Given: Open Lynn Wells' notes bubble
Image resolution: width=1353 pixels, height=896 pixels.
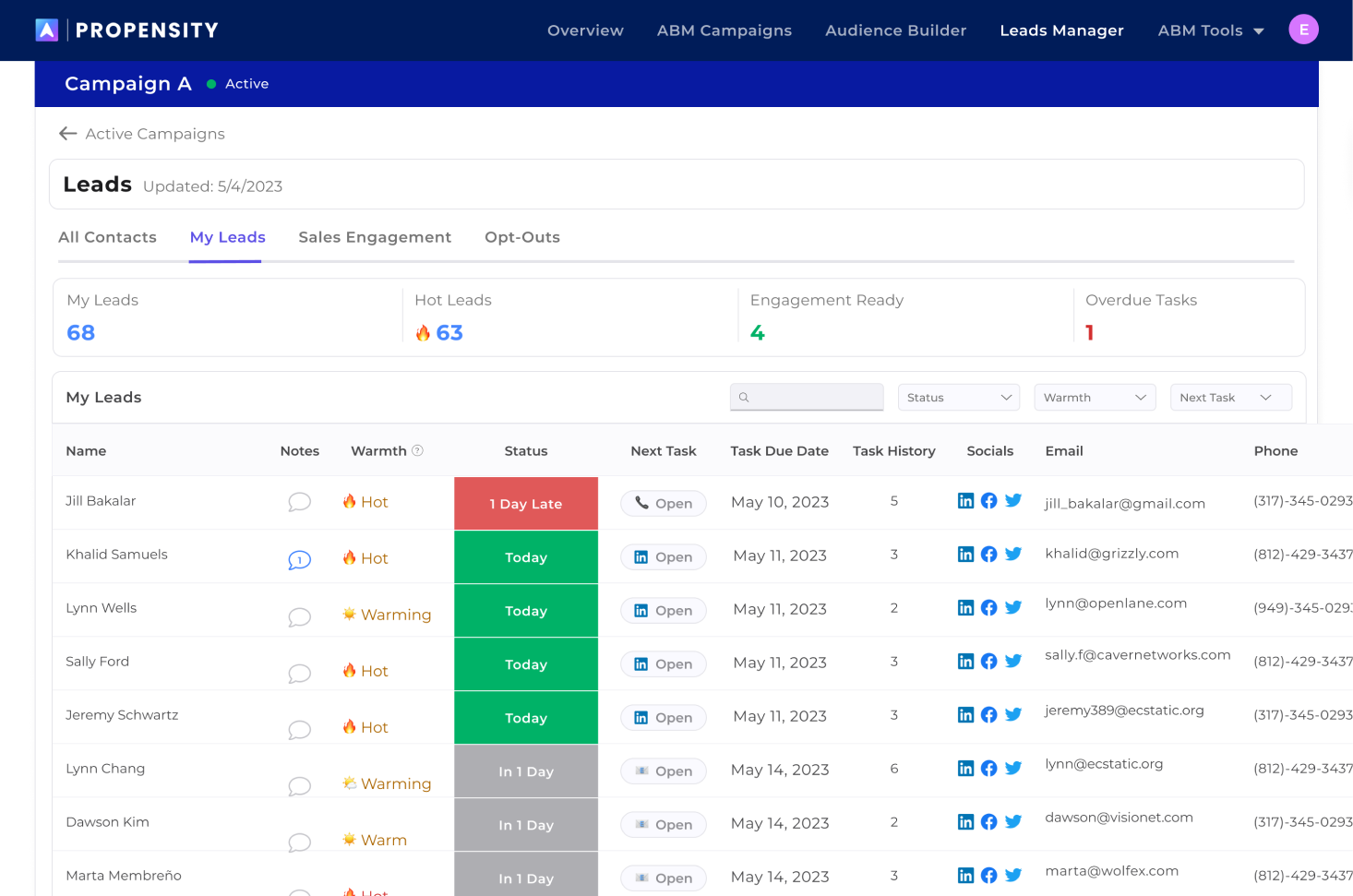Looking at the screenshot, I should point(299,616).
